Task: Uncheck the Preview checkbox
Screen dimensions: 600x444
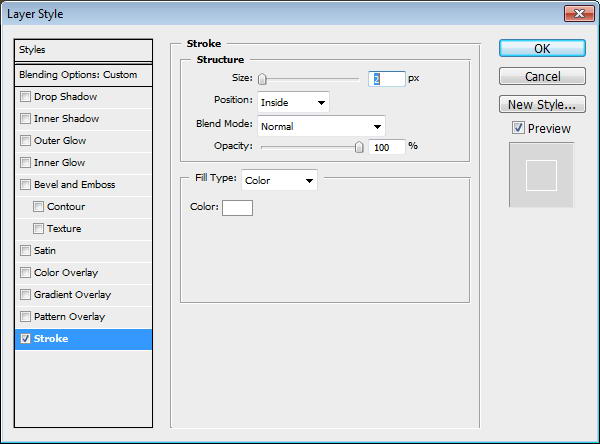Action: [x=518, y=128]
